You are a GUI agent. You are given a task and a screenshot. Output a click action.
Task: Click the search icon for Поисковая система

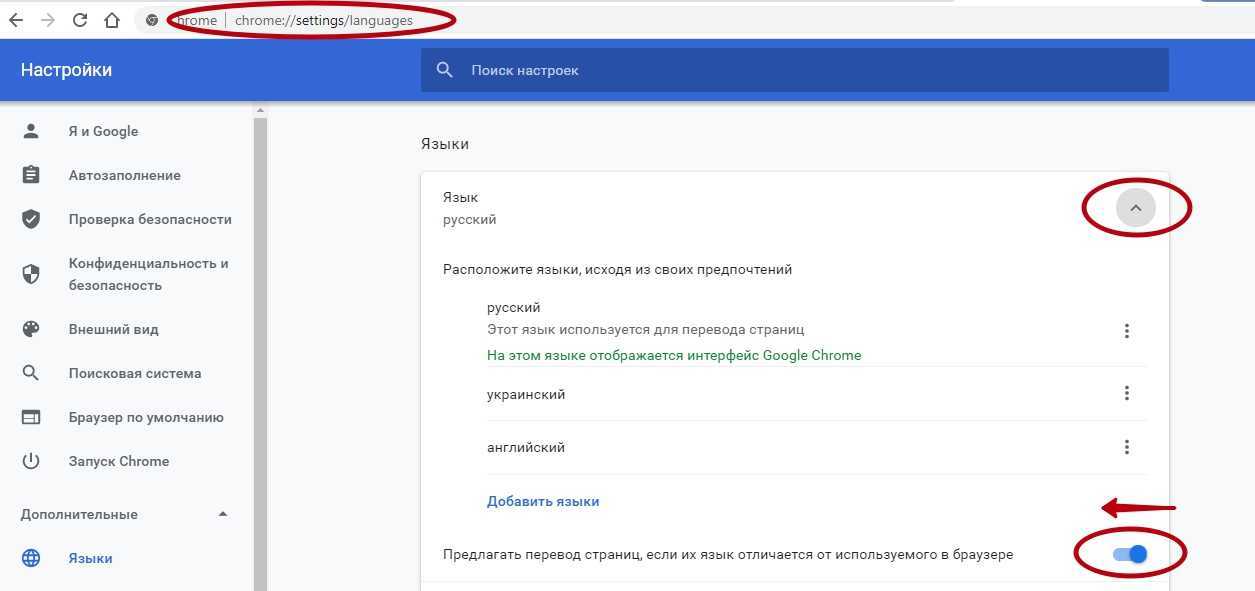(31, 373)
